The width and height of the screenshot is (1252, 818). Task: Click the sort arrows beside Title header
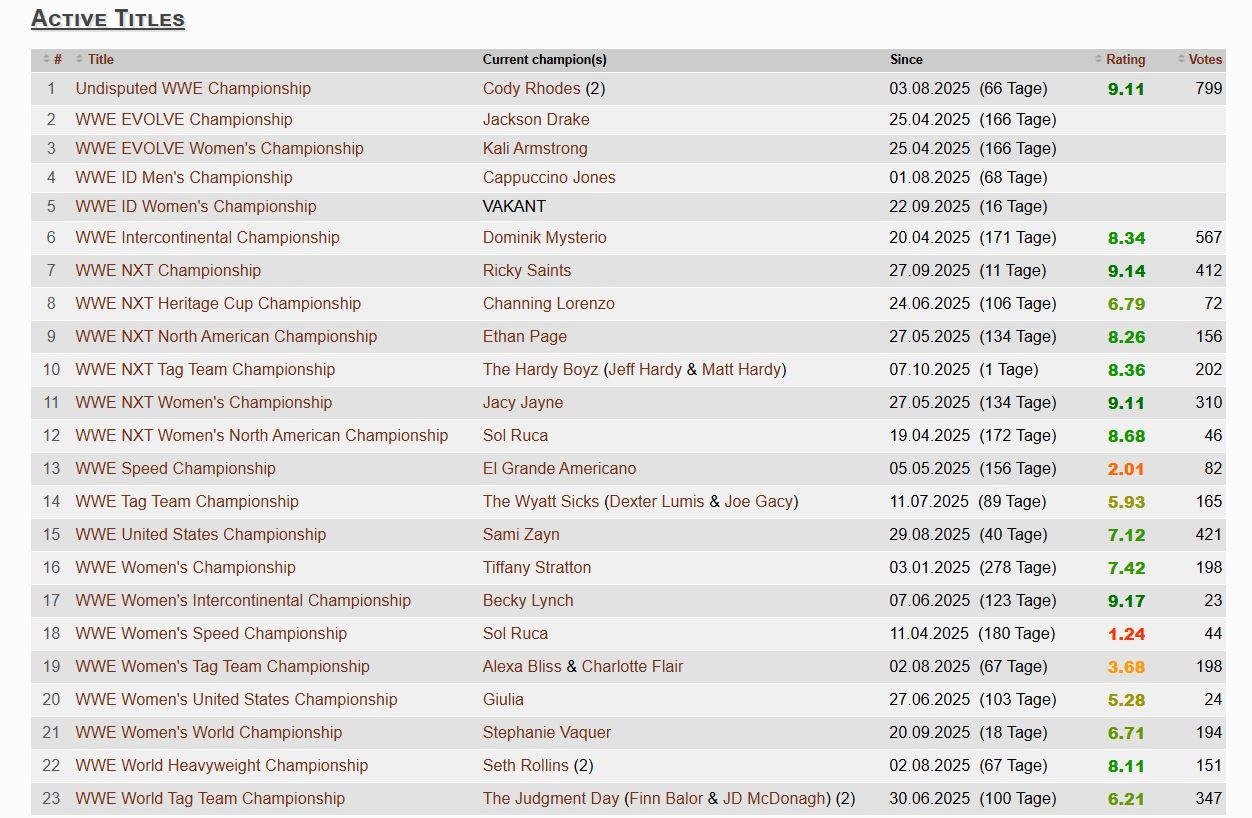tap(80, 60)
